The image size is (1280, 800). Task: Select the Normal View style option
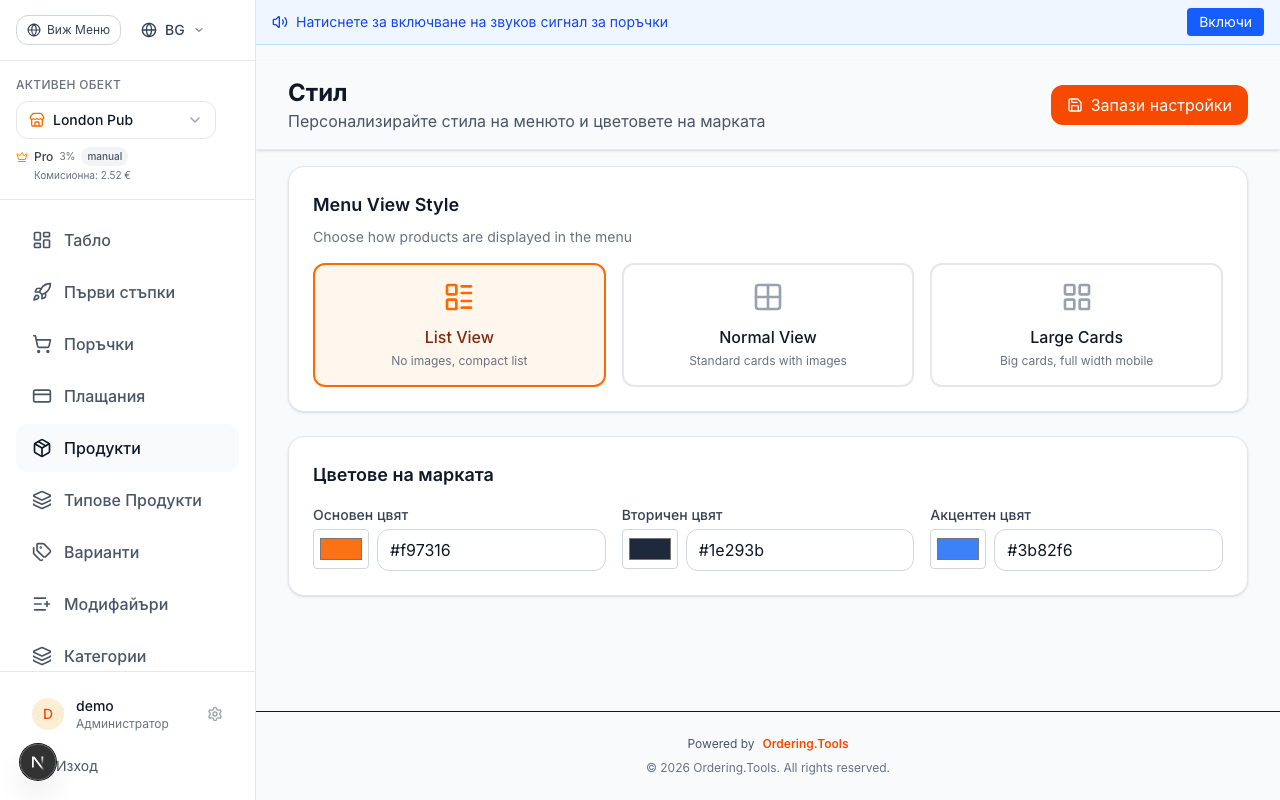767,325
